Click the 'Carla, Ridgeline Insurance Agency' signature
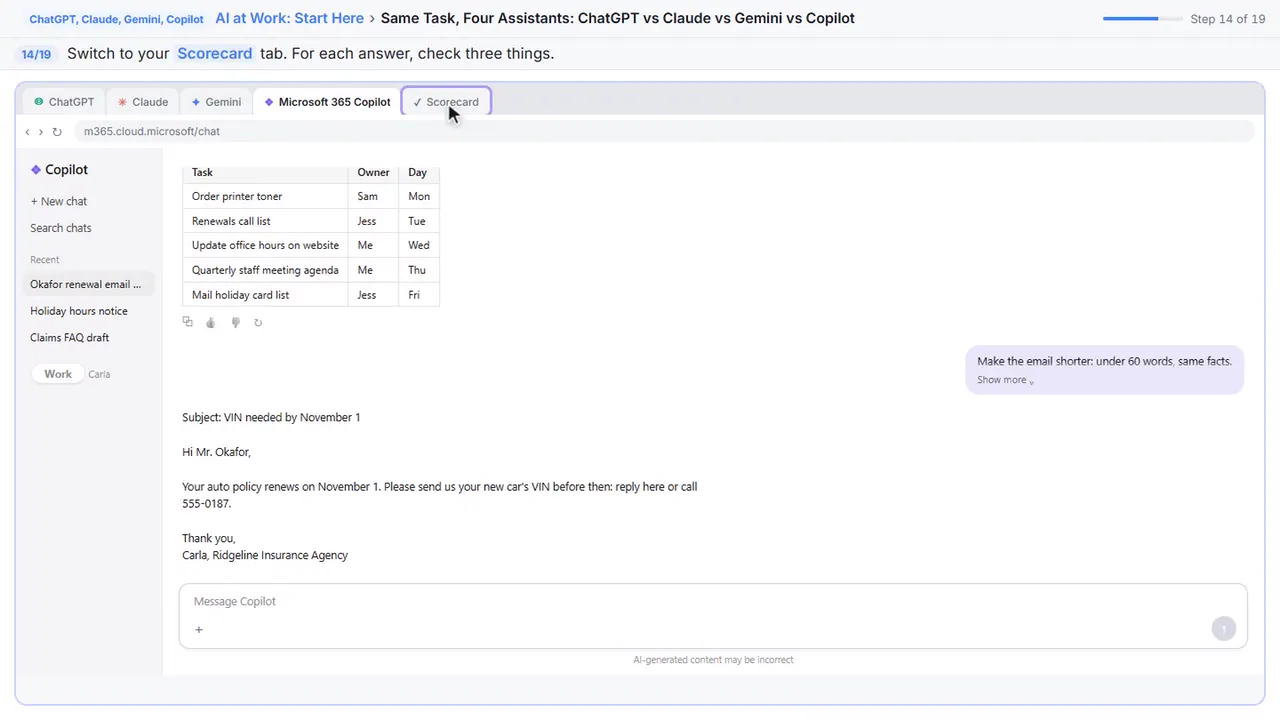The image size is (1280, 720). tap(265, 555)
